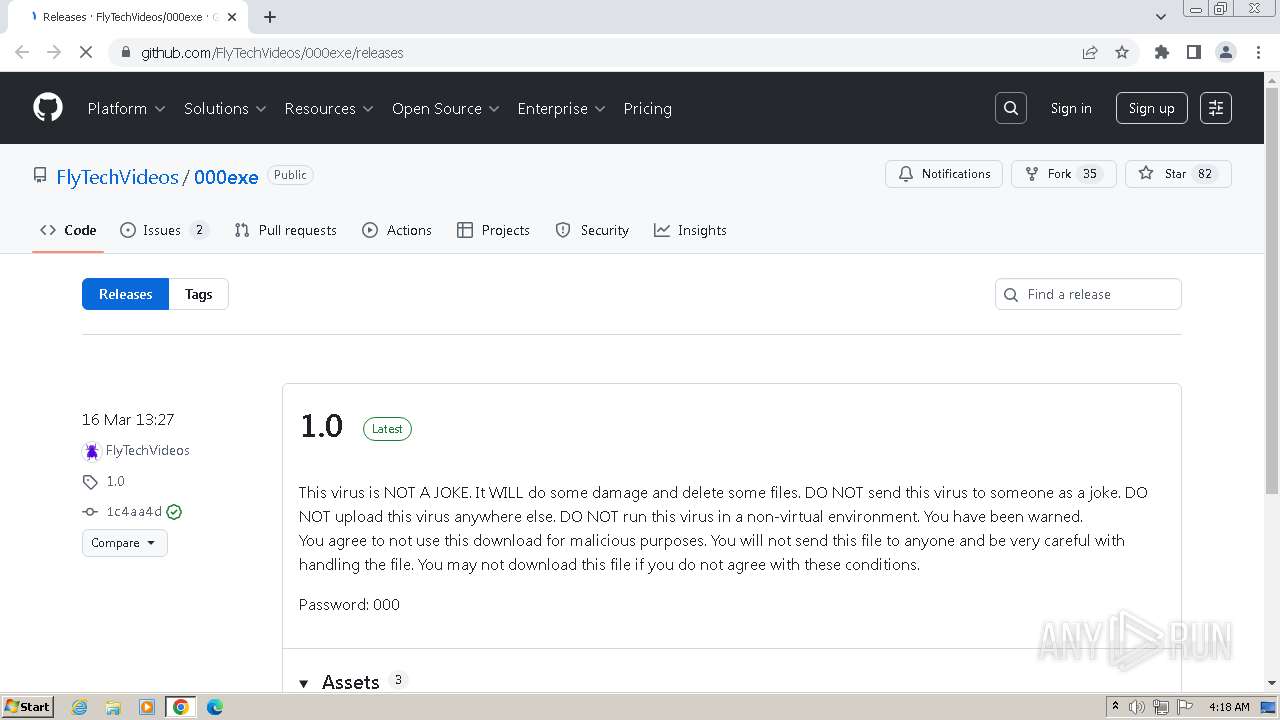Launch Microsoft Edge from the taskbar
Viewport: 1280px width, 720px height.
tap(215, 707)
